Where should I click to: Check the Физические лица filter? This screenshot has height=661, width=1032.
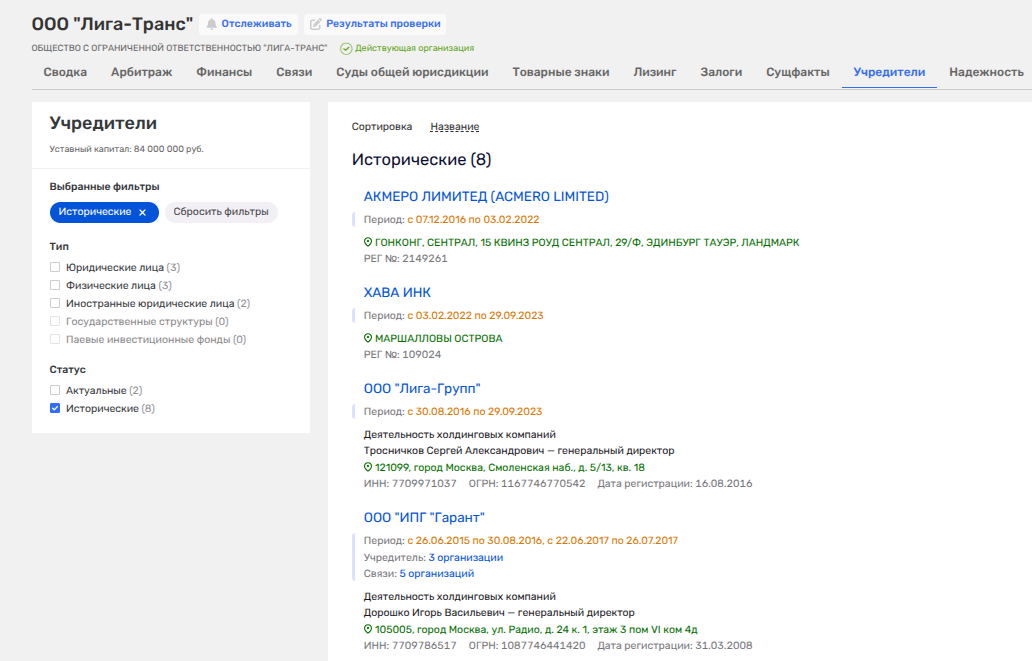coord(55,285)
